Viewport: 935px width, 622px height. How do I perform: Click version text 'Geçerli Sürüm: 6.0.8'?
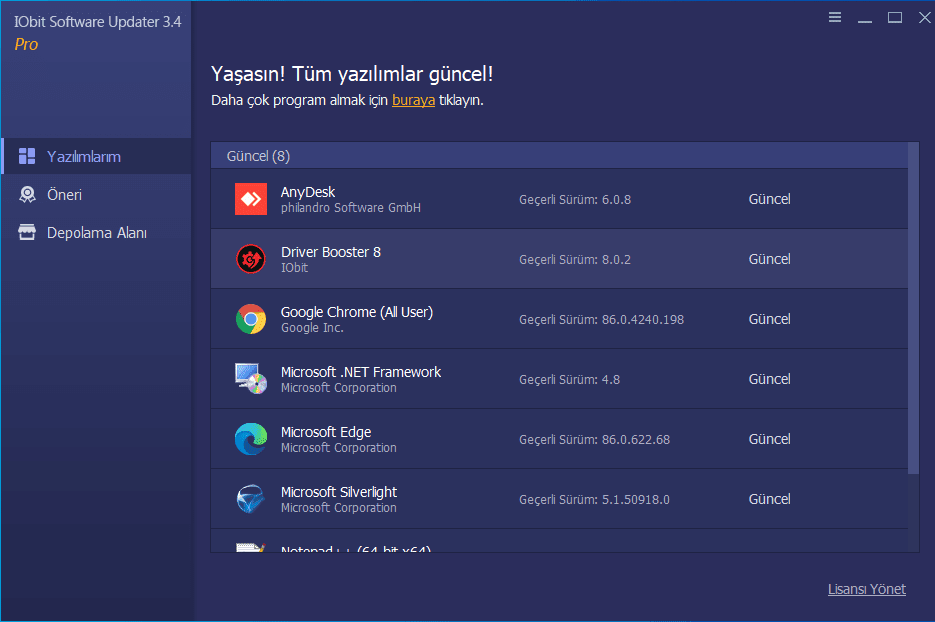click(575, 200)
